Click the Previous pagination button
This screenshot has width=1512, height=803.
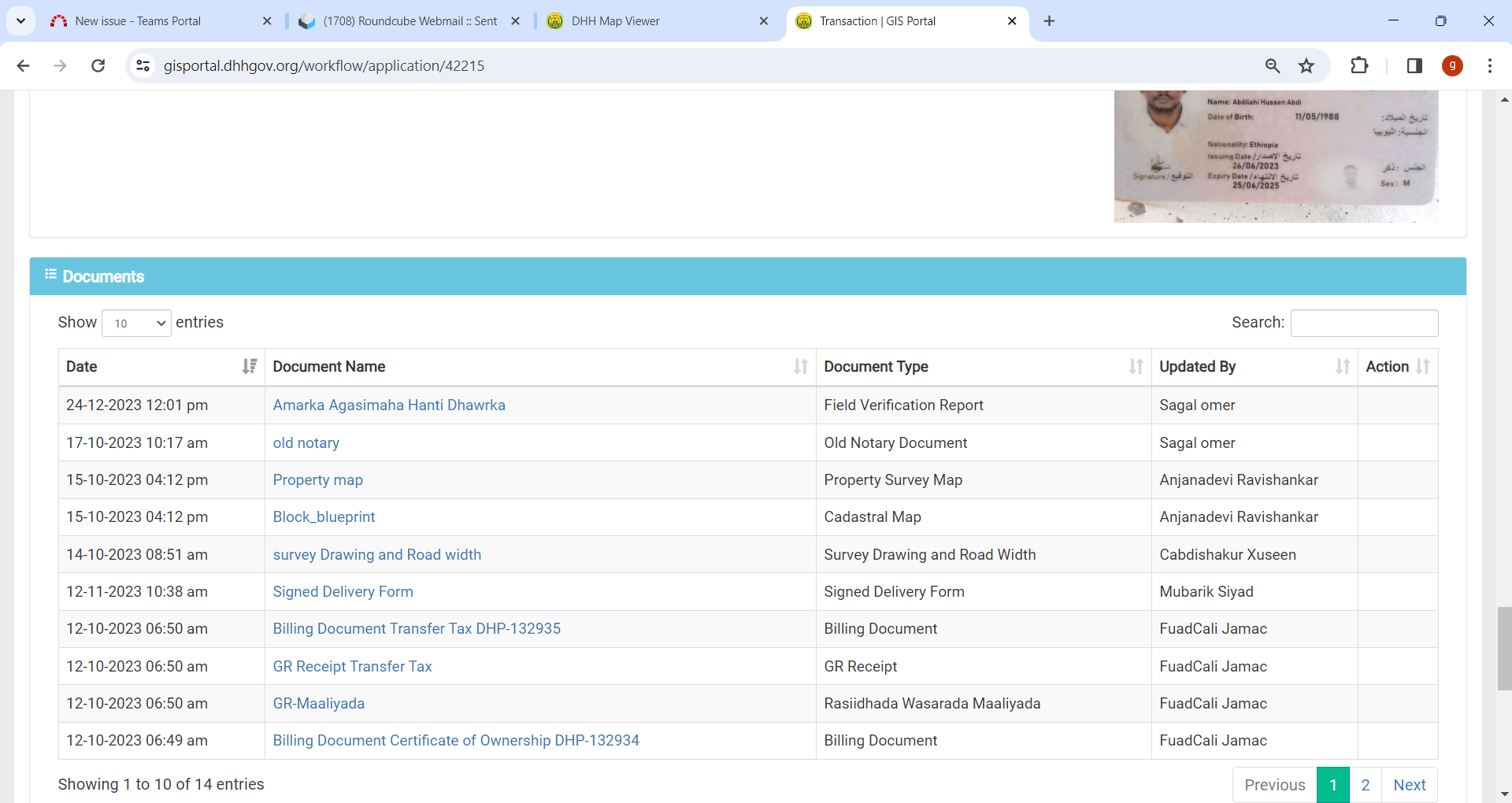[1275, 785]
